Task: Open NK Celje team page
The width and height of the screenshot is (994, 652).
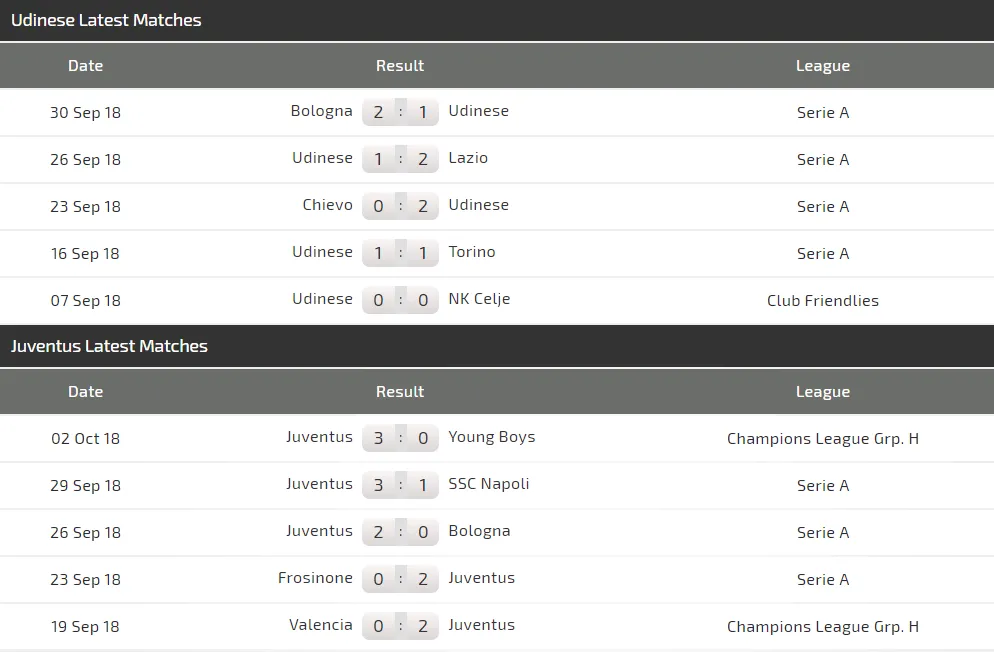Action: coord(479,299)
